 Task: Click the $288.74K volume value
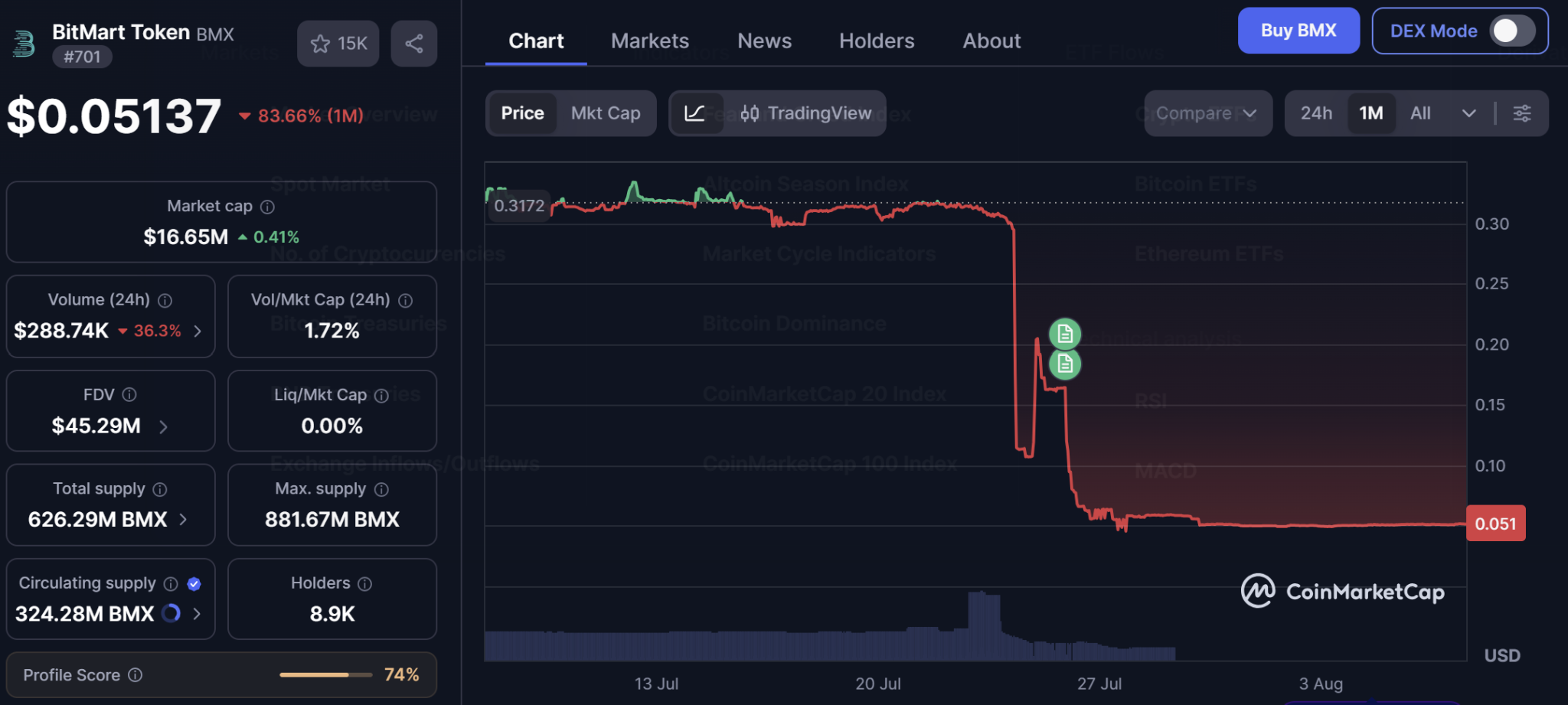point(61,331)
